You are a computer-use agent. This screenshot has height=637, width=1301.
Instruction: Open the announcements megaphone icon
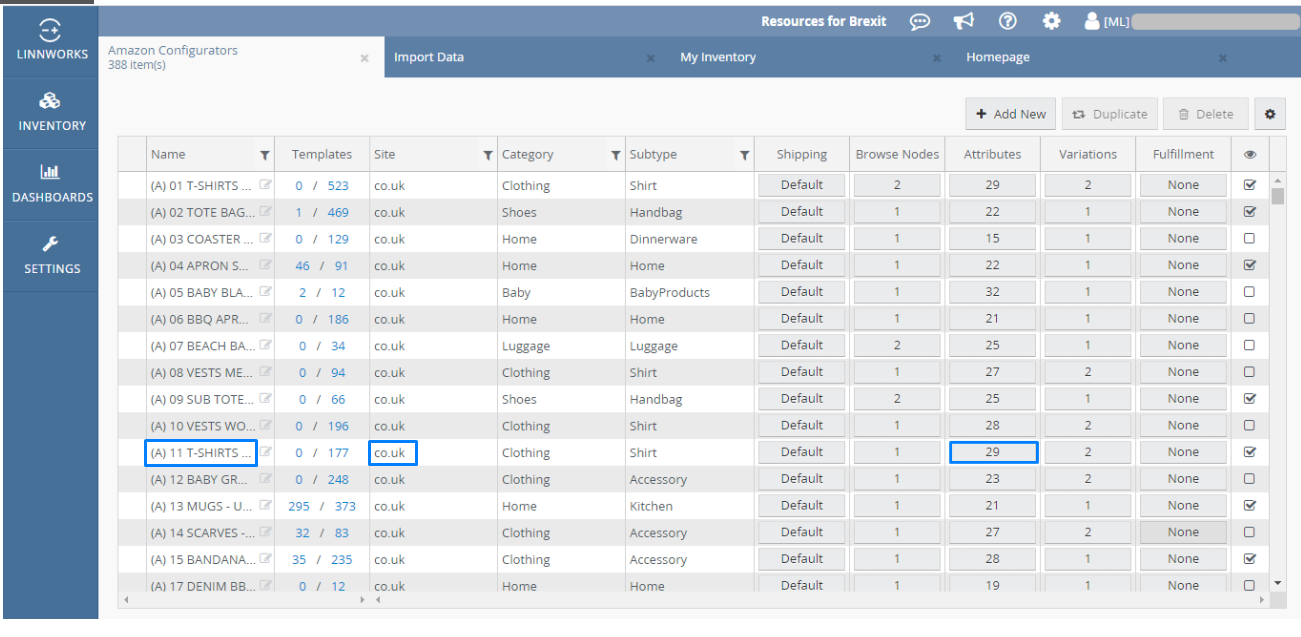coord(963,21)
